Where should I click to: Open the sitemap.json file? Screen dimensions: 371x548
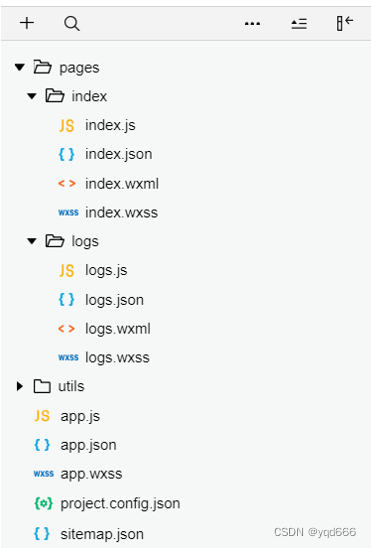point(102,534)
